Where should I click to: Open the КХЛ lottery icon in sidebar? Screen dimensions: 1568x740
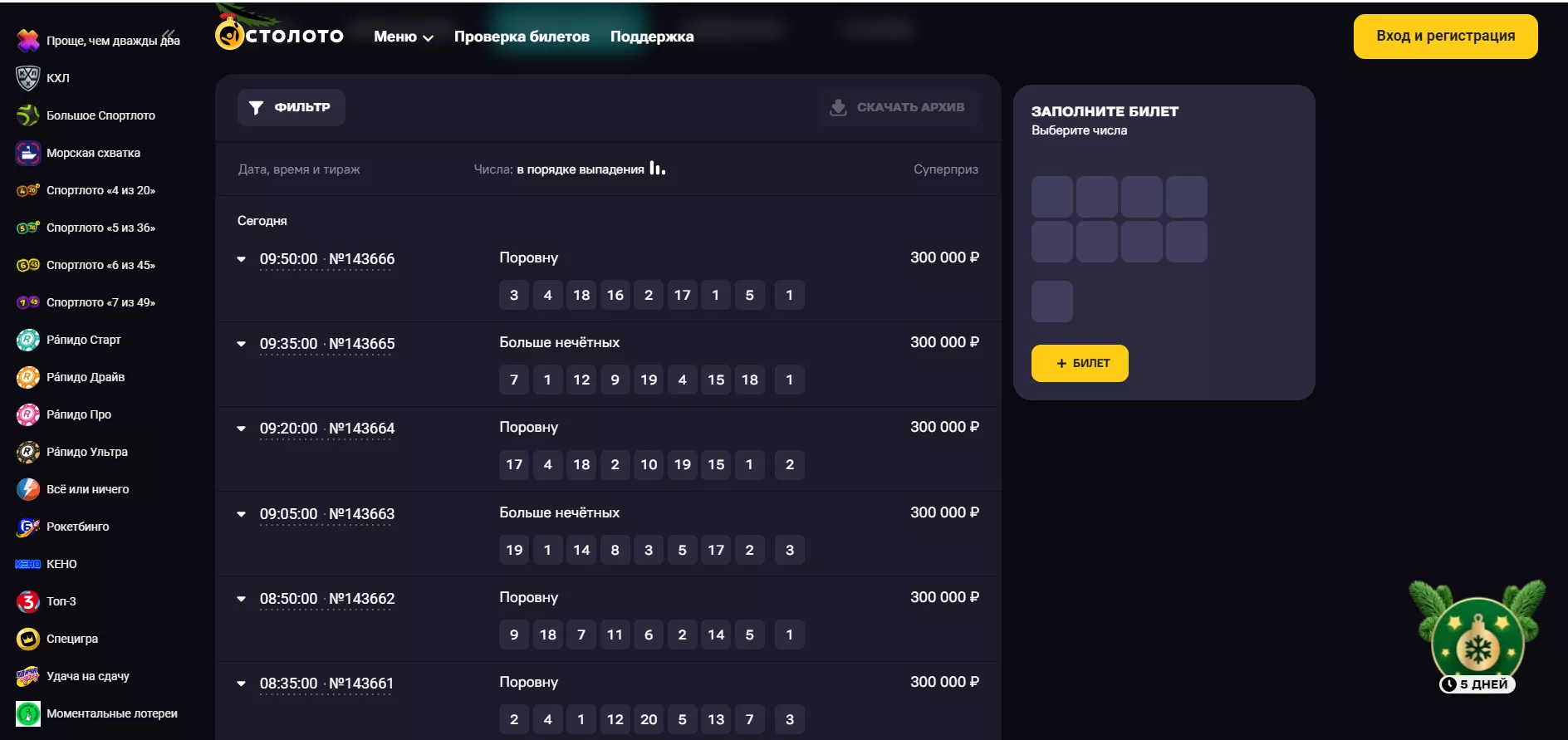click(x=27, y=78)
